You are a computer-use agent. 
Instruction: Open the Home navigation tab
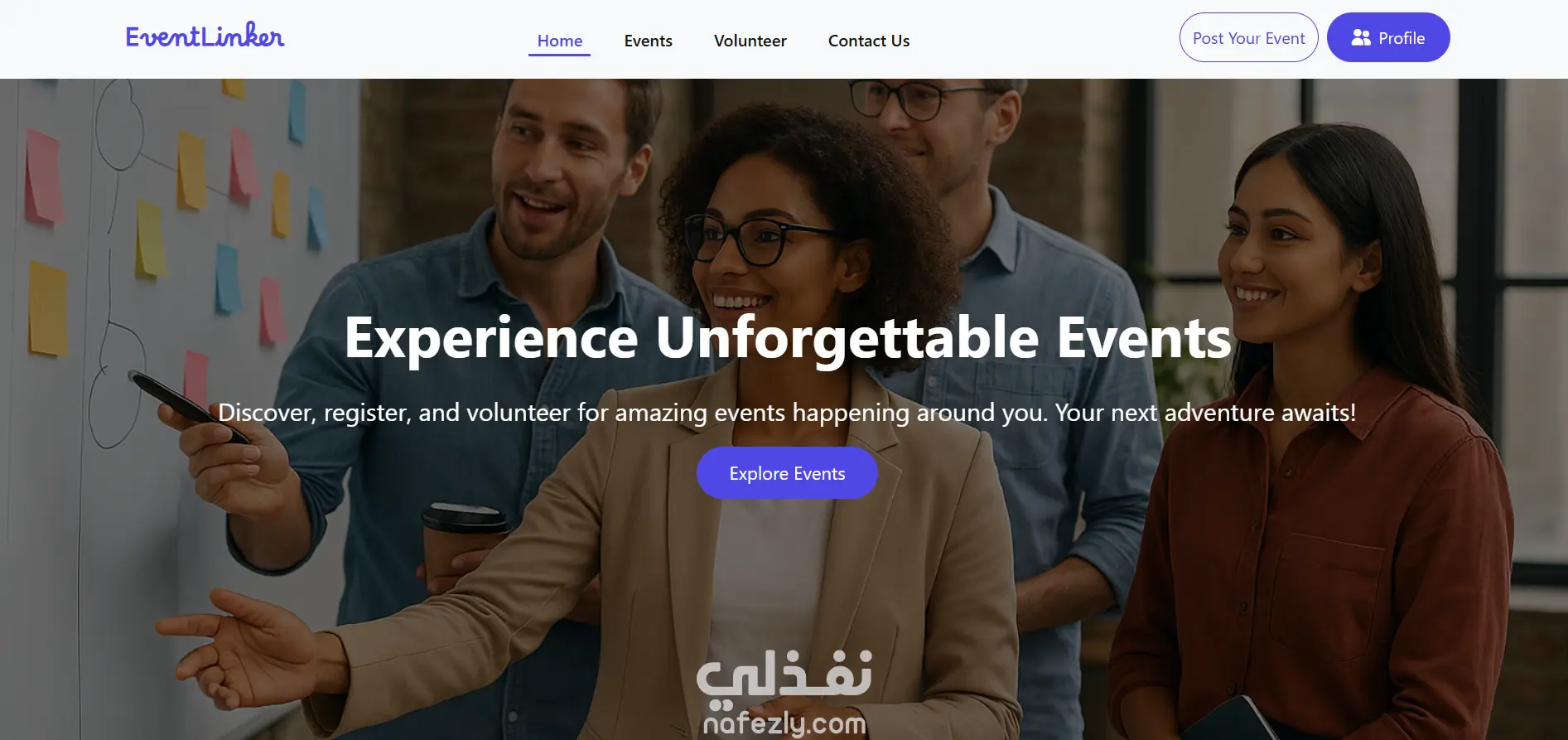560,41
